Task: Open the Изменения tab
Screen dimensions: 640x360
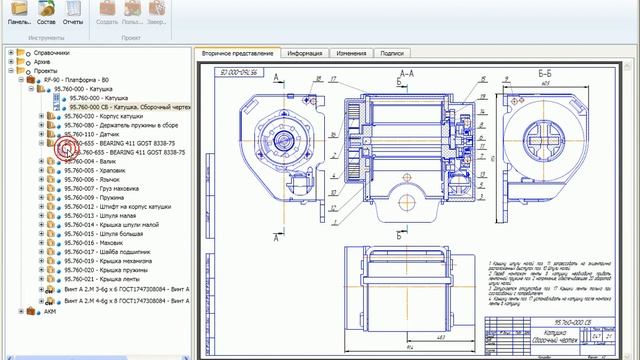Action: tap(351, 53)
